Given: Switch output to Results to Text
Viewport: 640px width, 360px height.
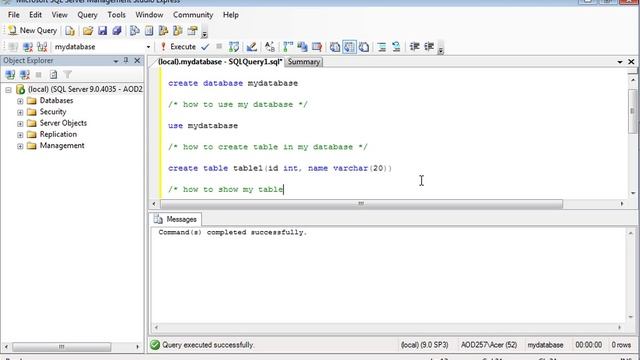Looking at the screenshot, I should 335,47.
